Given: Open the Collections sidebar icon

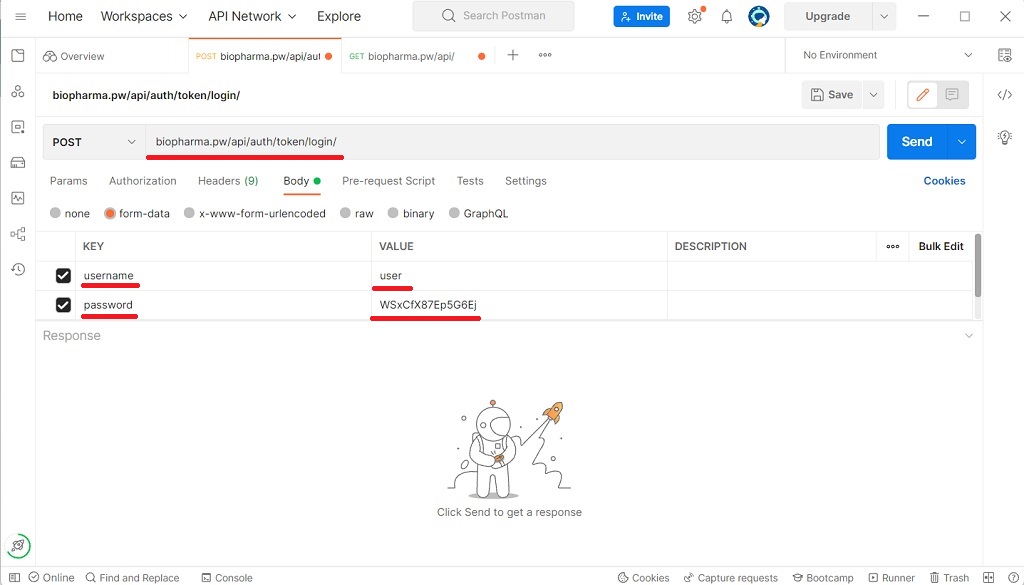Looking at the screenshot, I should (18, 56).
